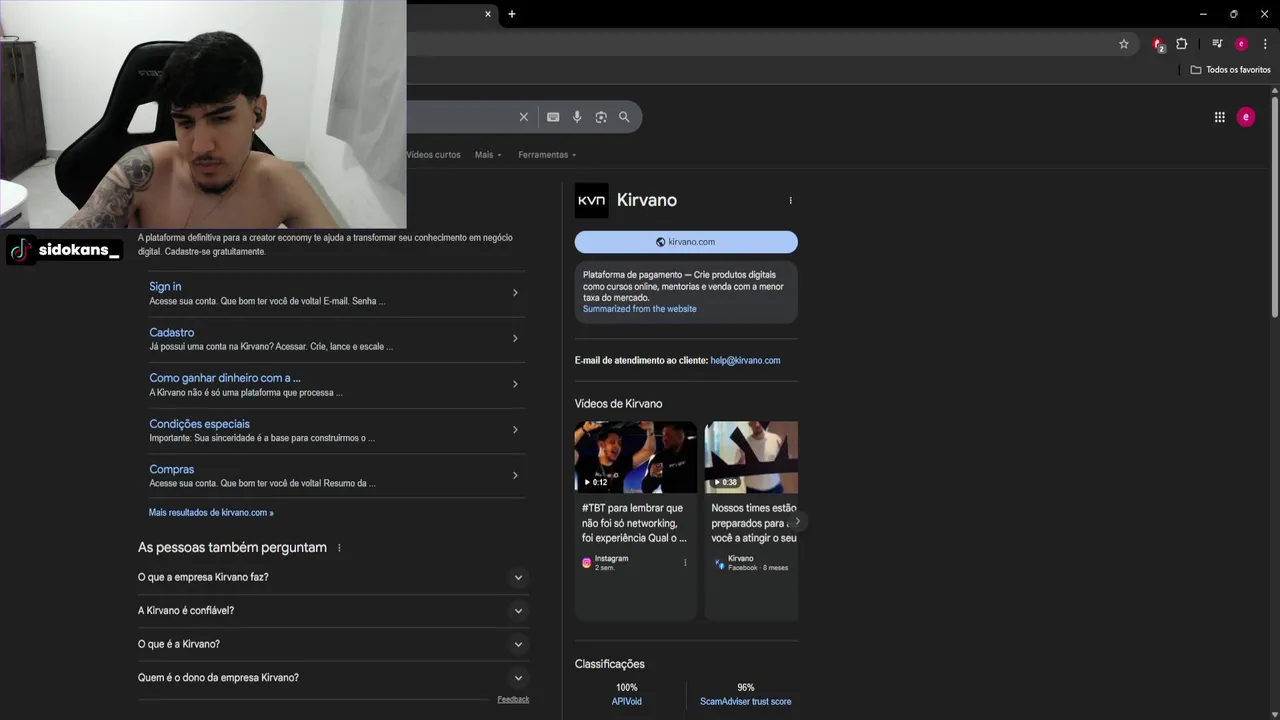
Task: Open the Chrome profile avatar in toolbar
Action: pyautogui.click(x=1242, y=44)
